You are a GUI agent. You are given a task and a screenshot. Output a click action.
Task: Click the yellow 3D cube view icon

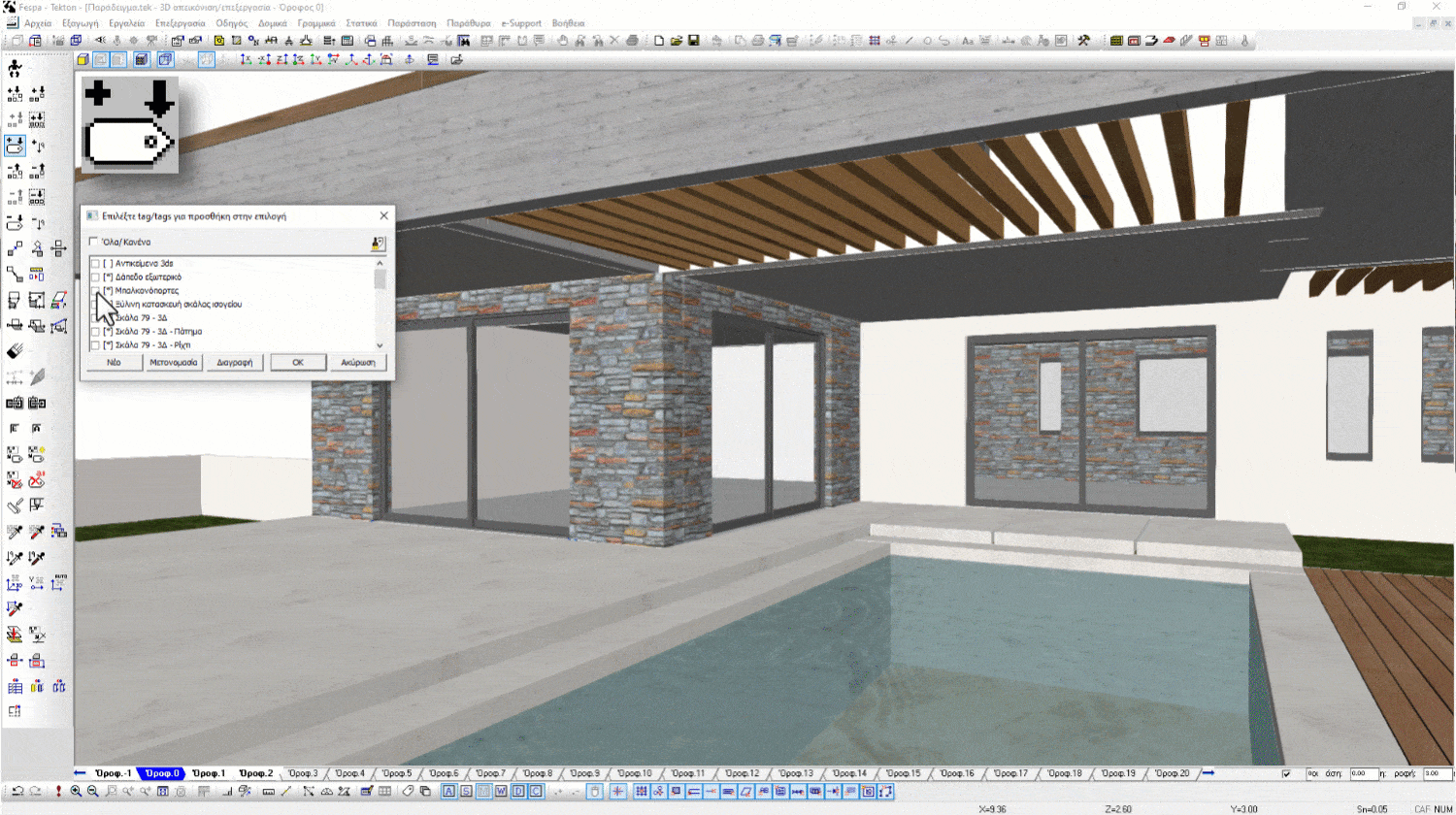(83, 60)
